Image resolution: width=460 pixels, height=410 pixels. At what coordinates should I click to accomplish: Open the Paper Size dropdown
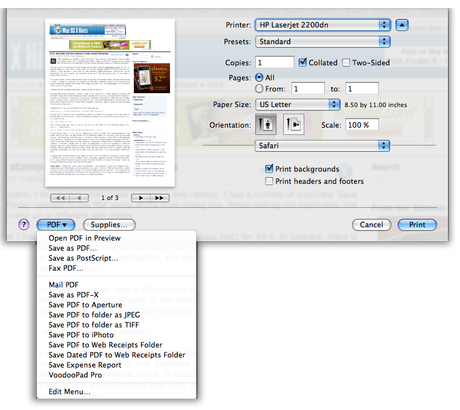[x=298, y=104]
